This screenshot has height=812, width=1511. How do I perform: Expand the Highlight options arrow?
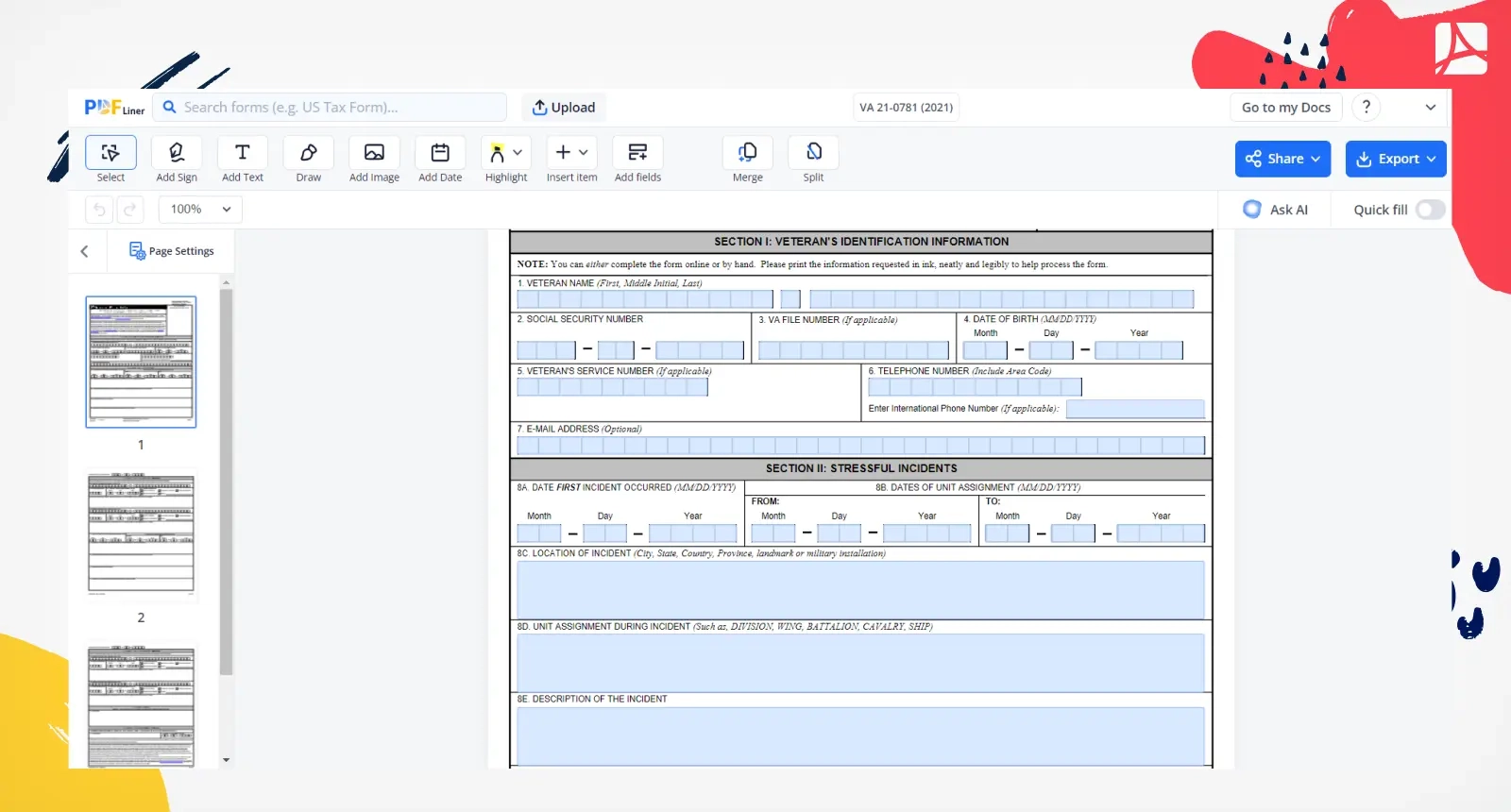[518, 152]
